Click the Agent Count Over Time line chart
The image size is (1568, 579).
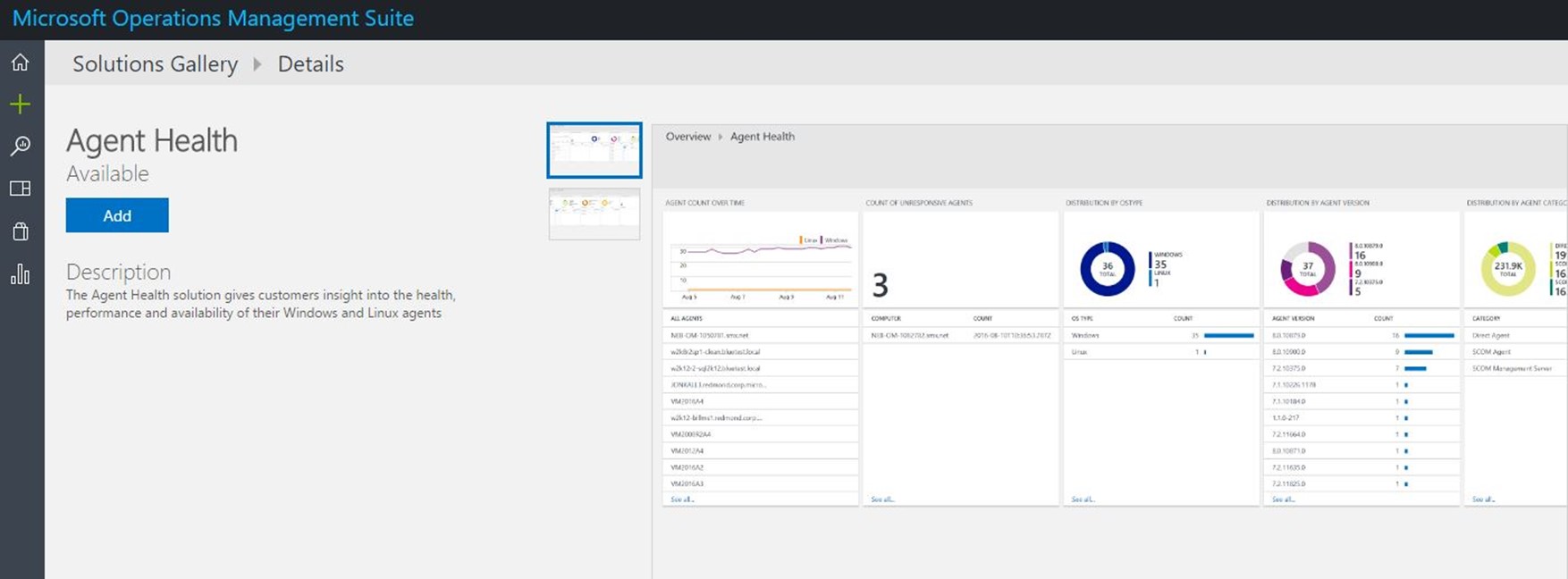(761, 268)
